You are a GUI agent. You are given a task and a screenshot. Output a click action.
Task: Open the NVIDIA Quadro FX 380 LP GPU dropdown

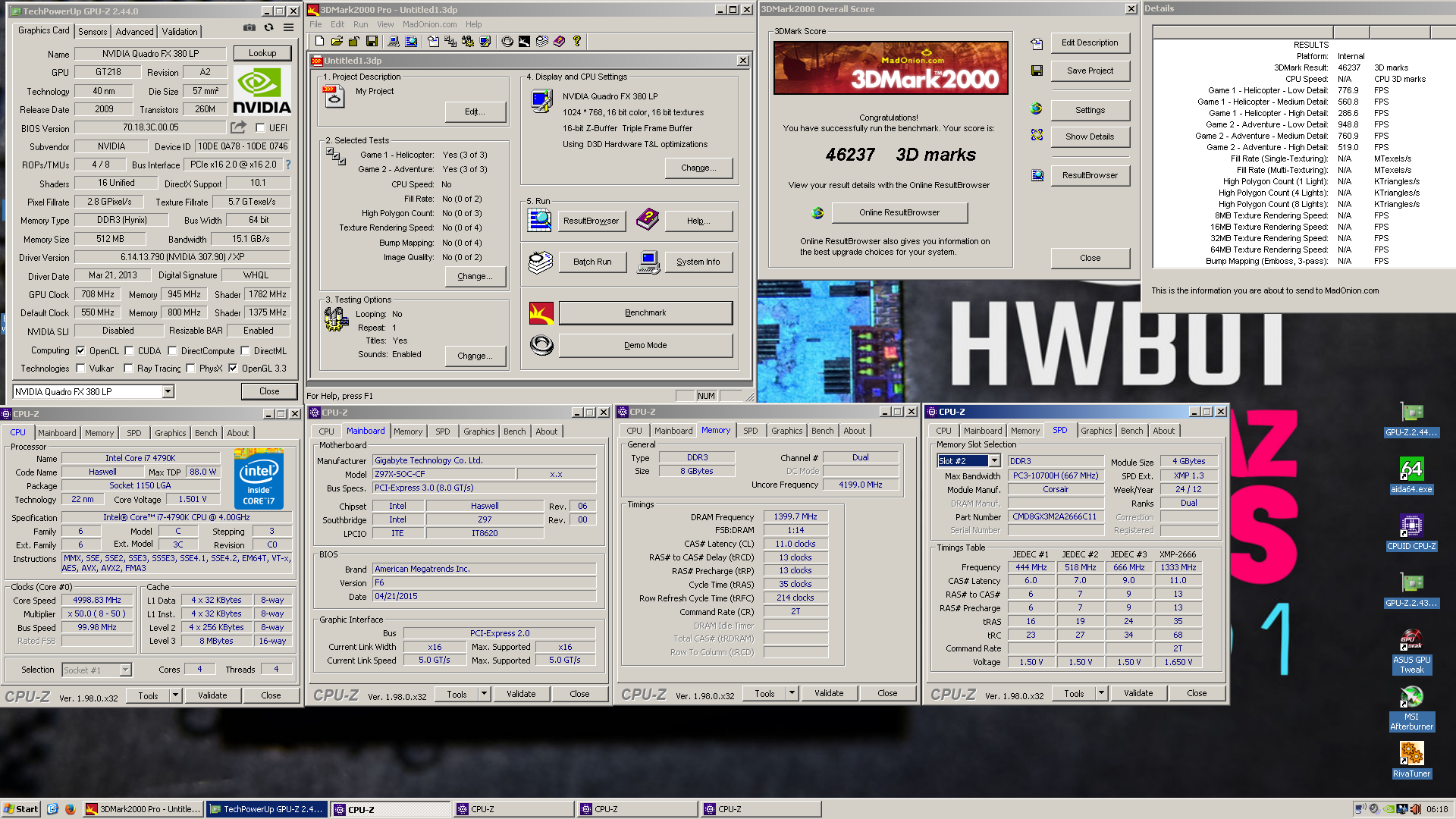(x=168, y=391)
